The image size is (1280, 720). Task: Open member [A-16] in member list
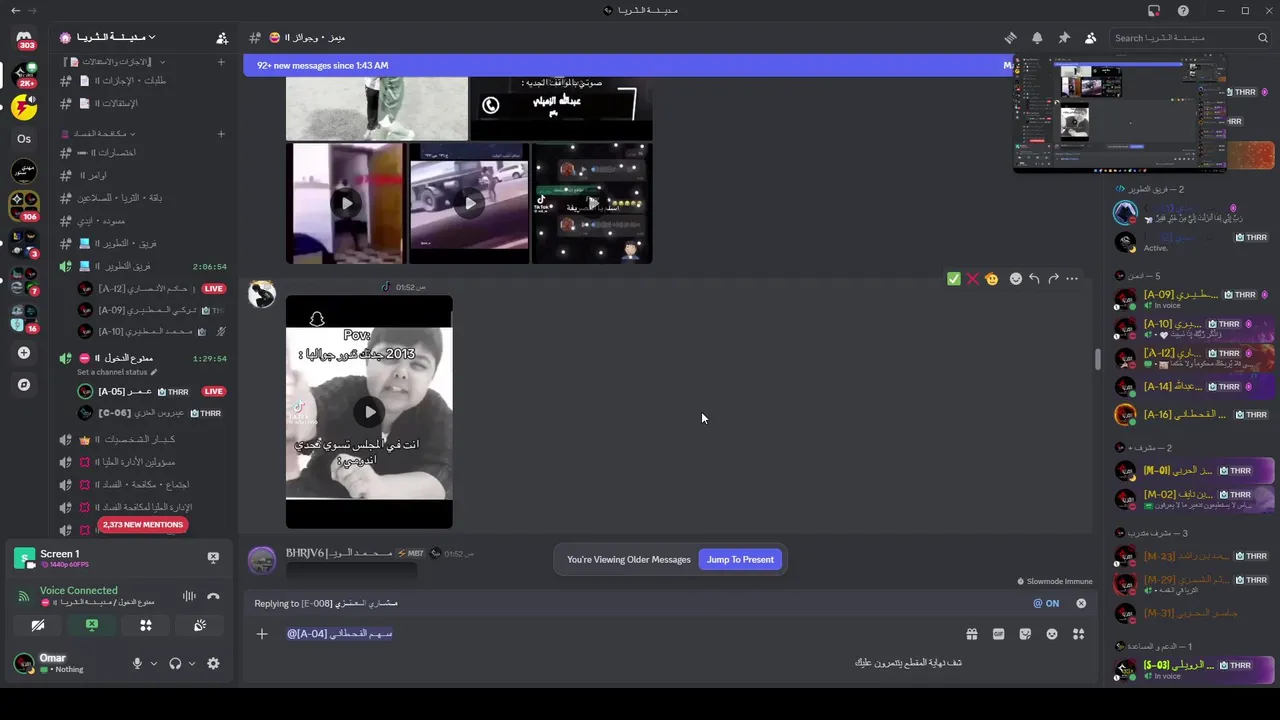click(1192, 414)
